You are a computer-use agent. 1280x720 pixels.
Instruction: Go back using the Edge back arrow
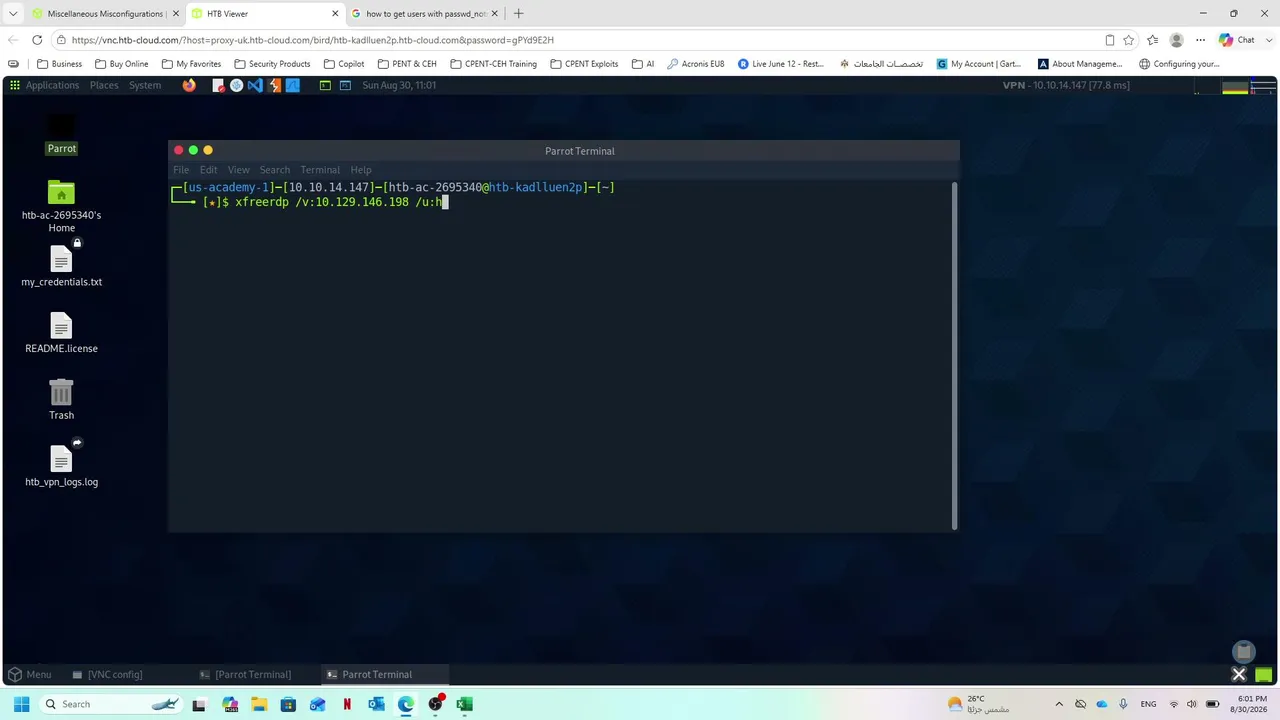pos(13,40)
